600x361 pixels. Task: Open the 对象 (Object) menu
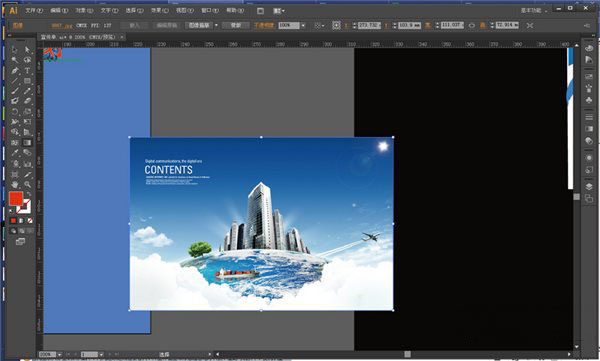(x=84, y=11)
